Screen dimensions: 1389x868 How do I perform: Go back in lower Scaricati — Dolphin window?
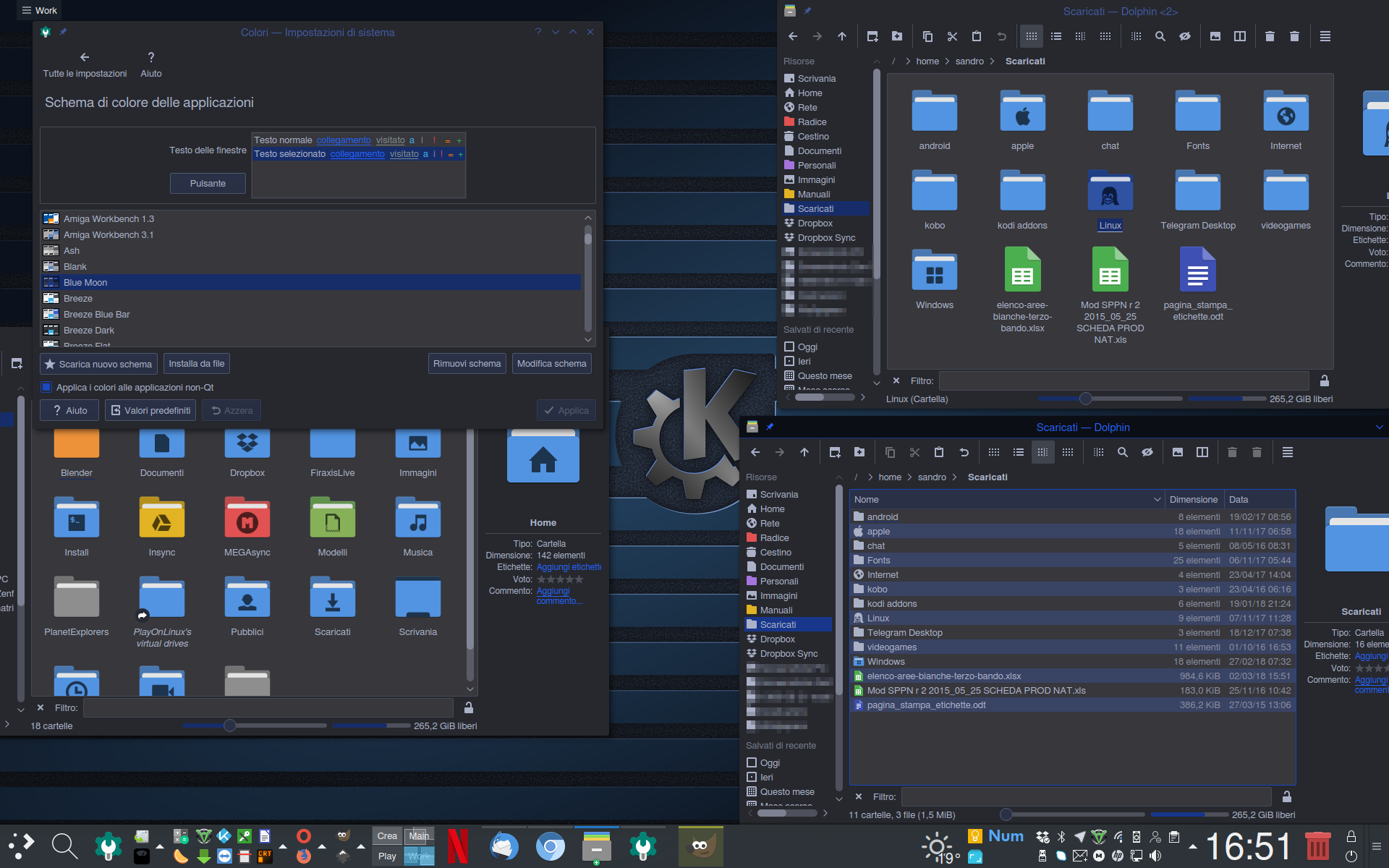(755, 452)
